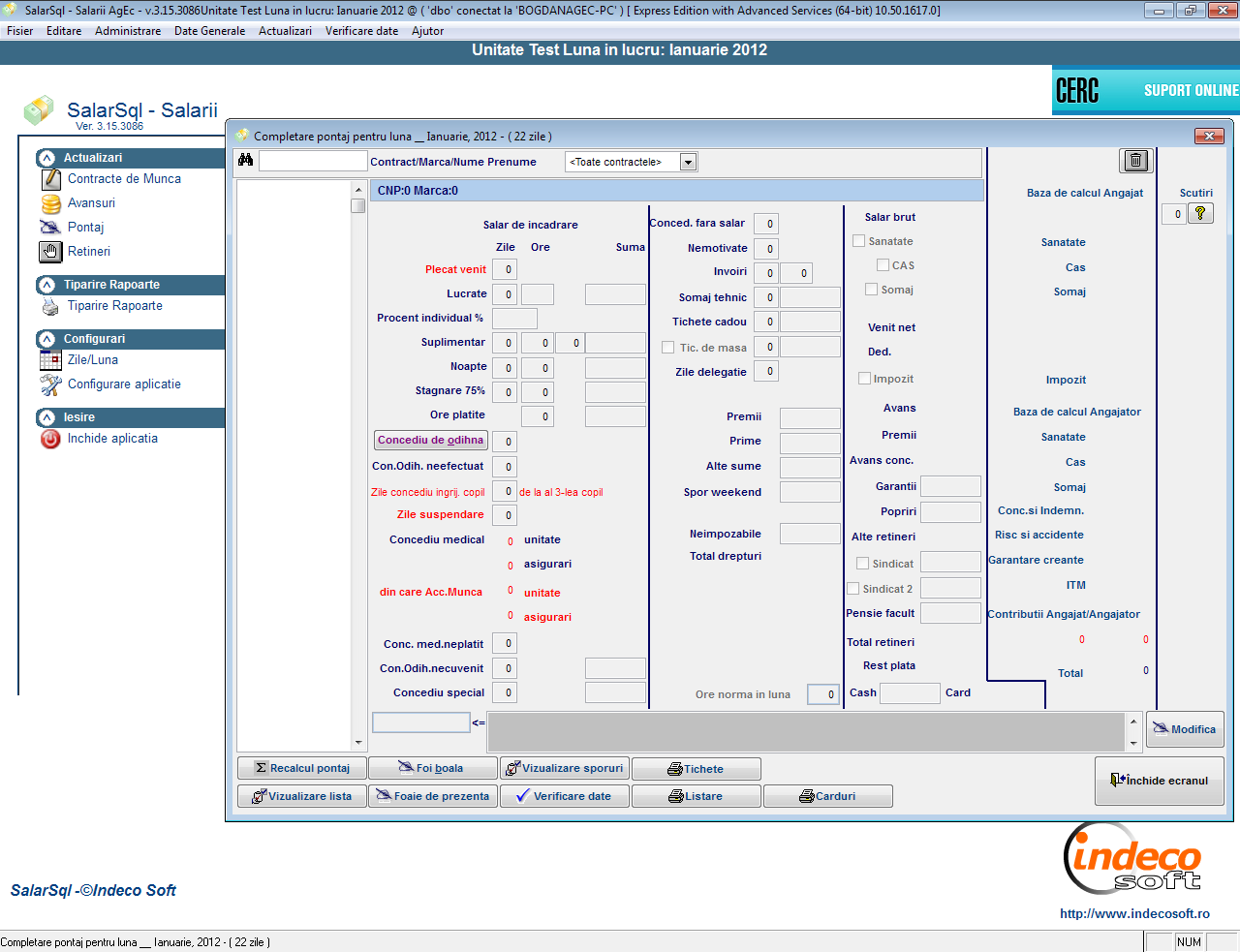
Task: Collapse the Configurari sidebar section
Action: [x=46, y=339]
